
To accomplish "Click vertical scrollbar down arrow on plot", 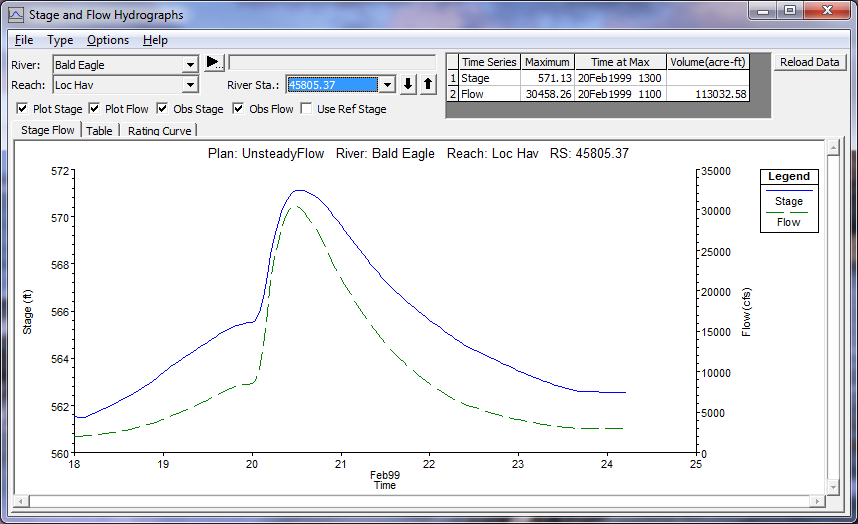I will point(832,498).
